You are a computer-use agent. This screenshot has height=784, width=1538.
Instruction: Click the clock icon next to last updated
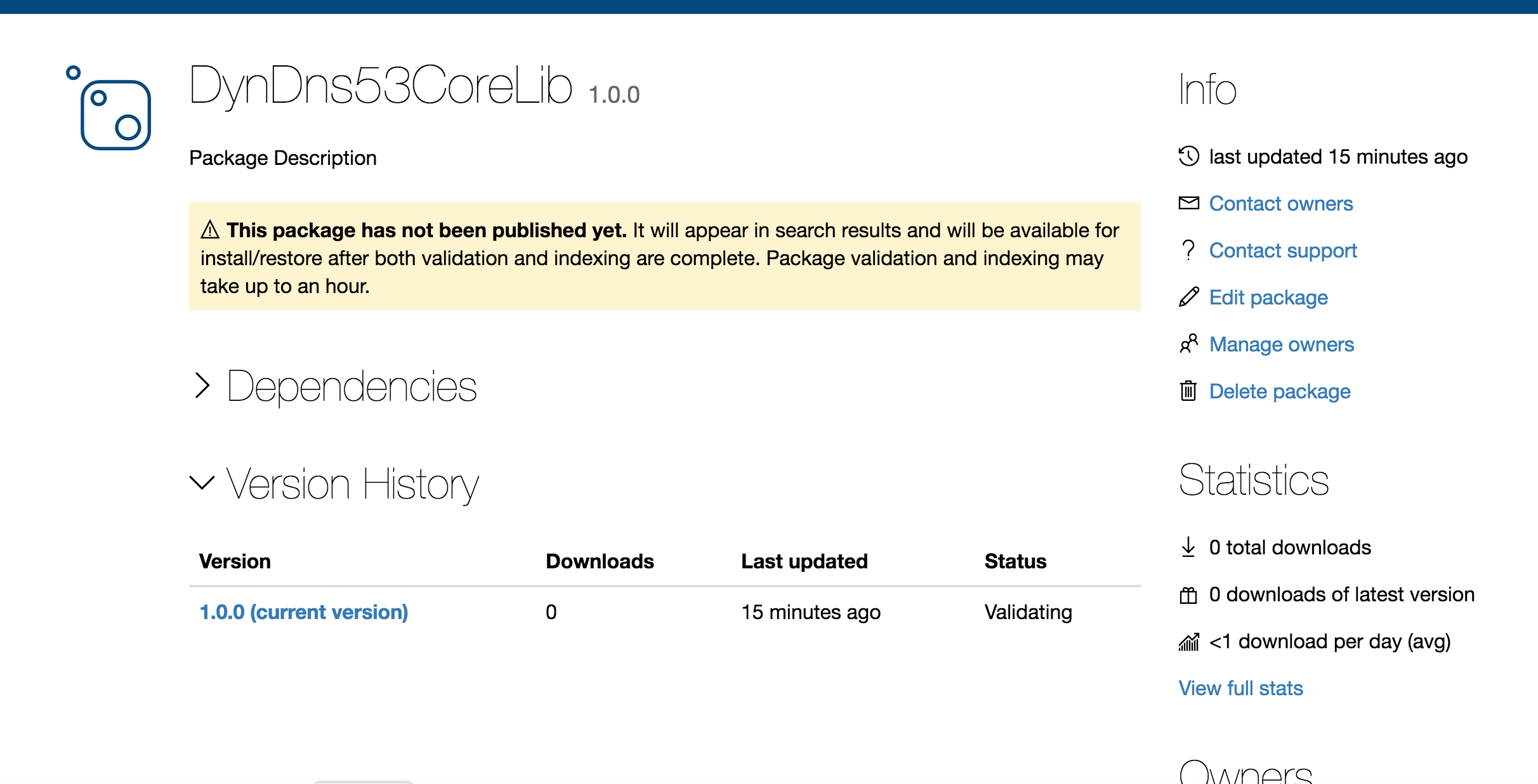tap(1188, 156)
